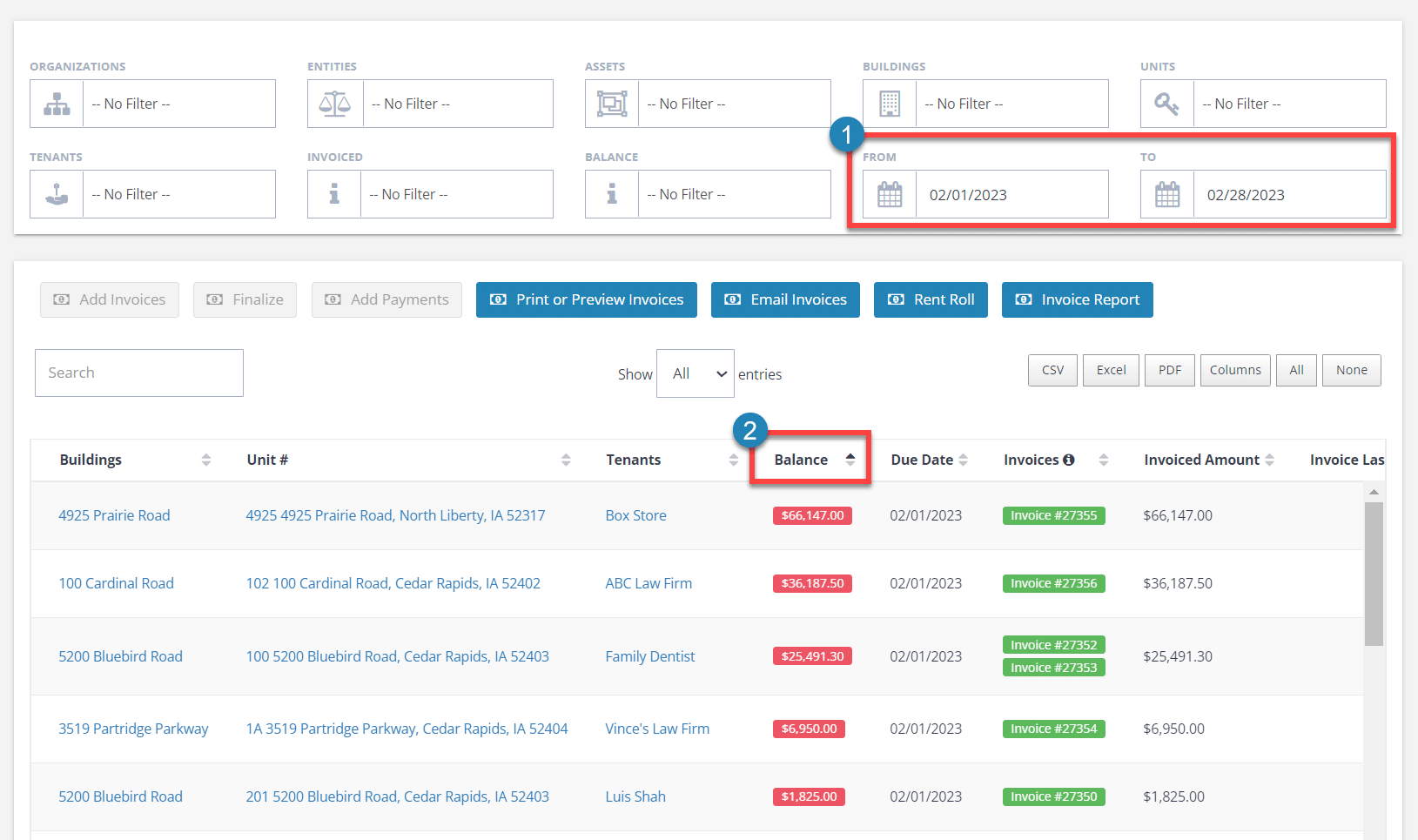Click the Tenants filter icon
1418x840 pixels.
56,193
